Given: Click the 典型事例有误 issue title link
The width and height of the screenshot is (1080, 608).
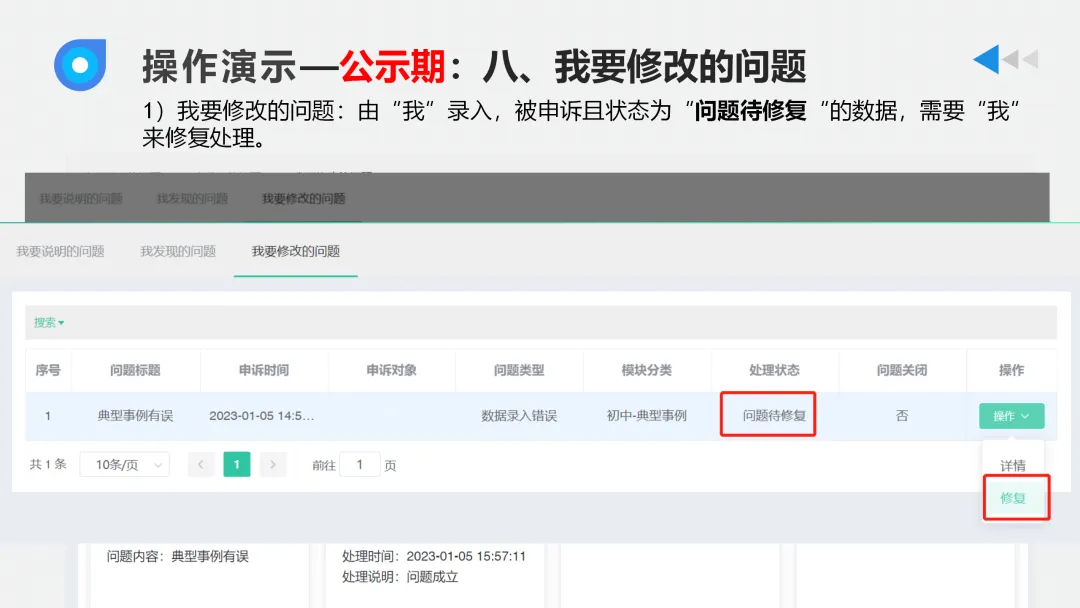Looking at the screenshot, I should (x=137, y=415).
